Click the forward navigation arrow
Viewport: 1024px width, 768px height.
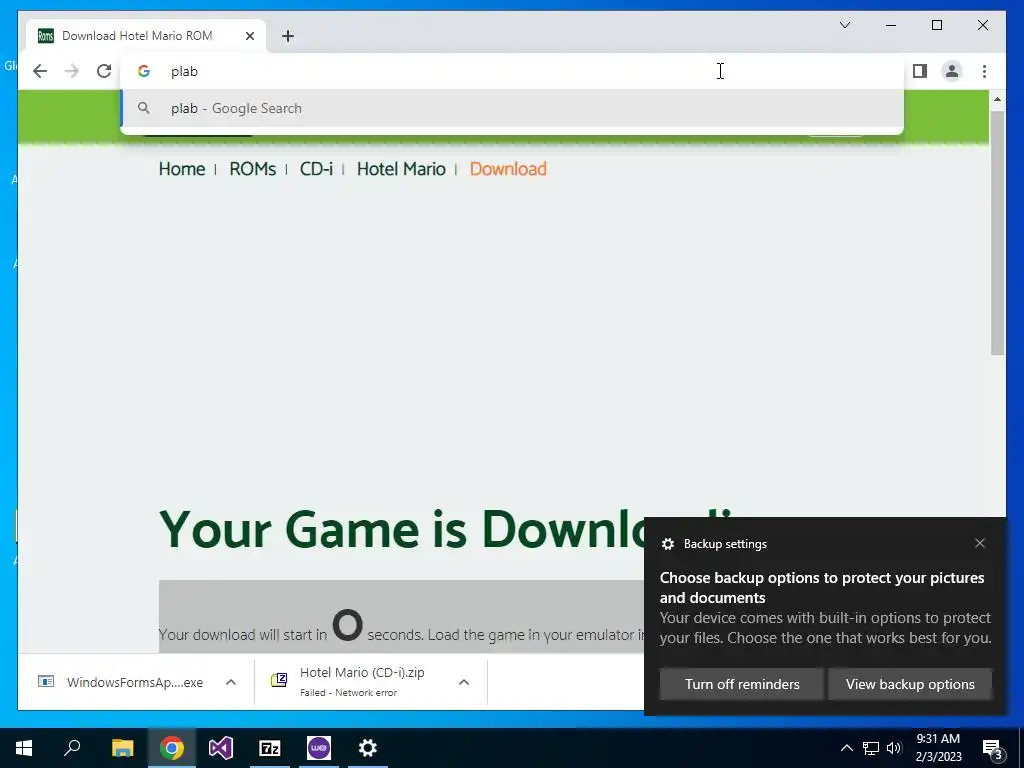72,71
